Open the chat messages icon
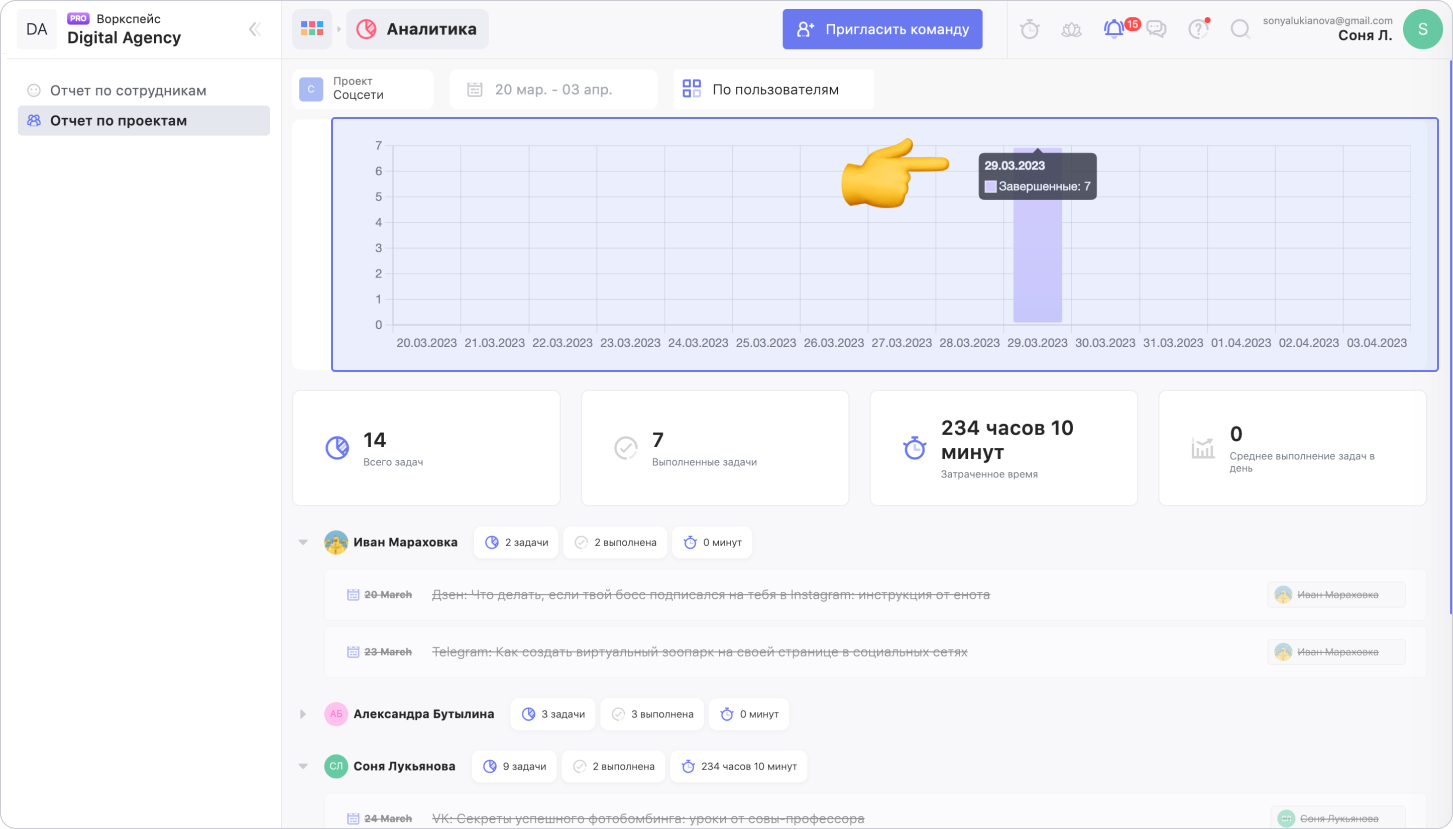The height and width of the screenshot is (829, 1453). 1156,30
